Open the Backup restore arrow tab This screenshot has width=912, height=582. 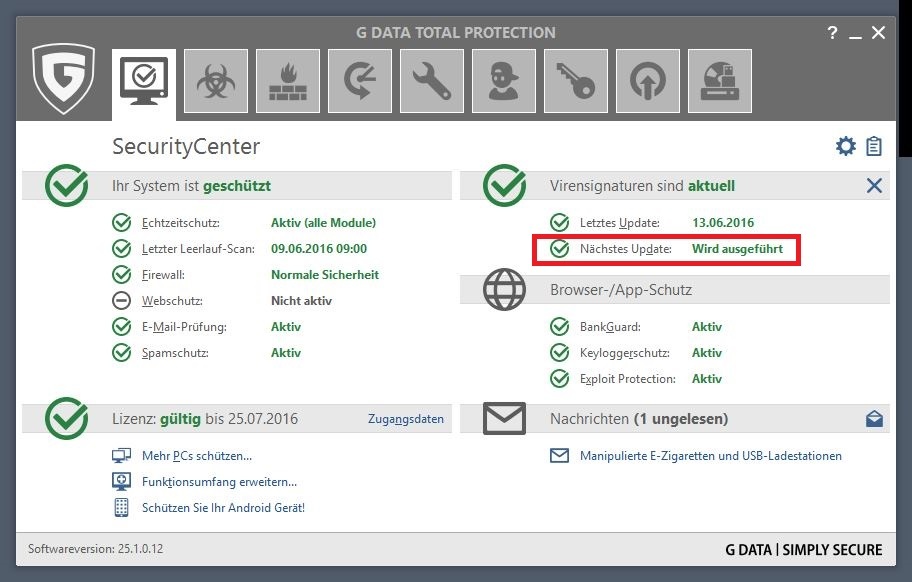(360, 81)
